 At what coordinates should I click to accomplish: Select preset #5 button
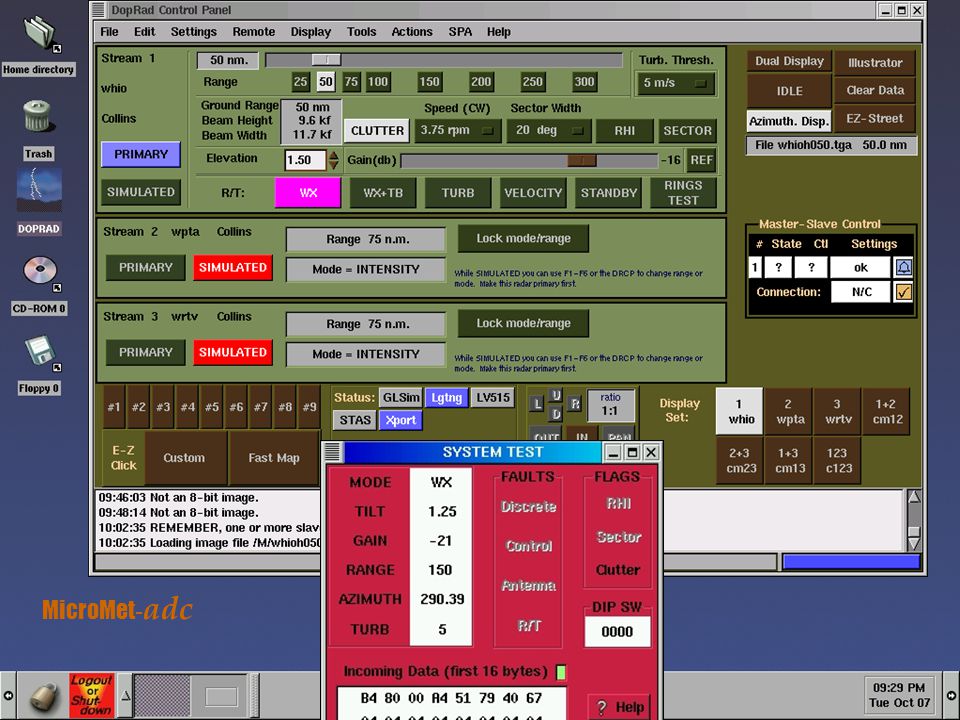(x=212, y=407)
